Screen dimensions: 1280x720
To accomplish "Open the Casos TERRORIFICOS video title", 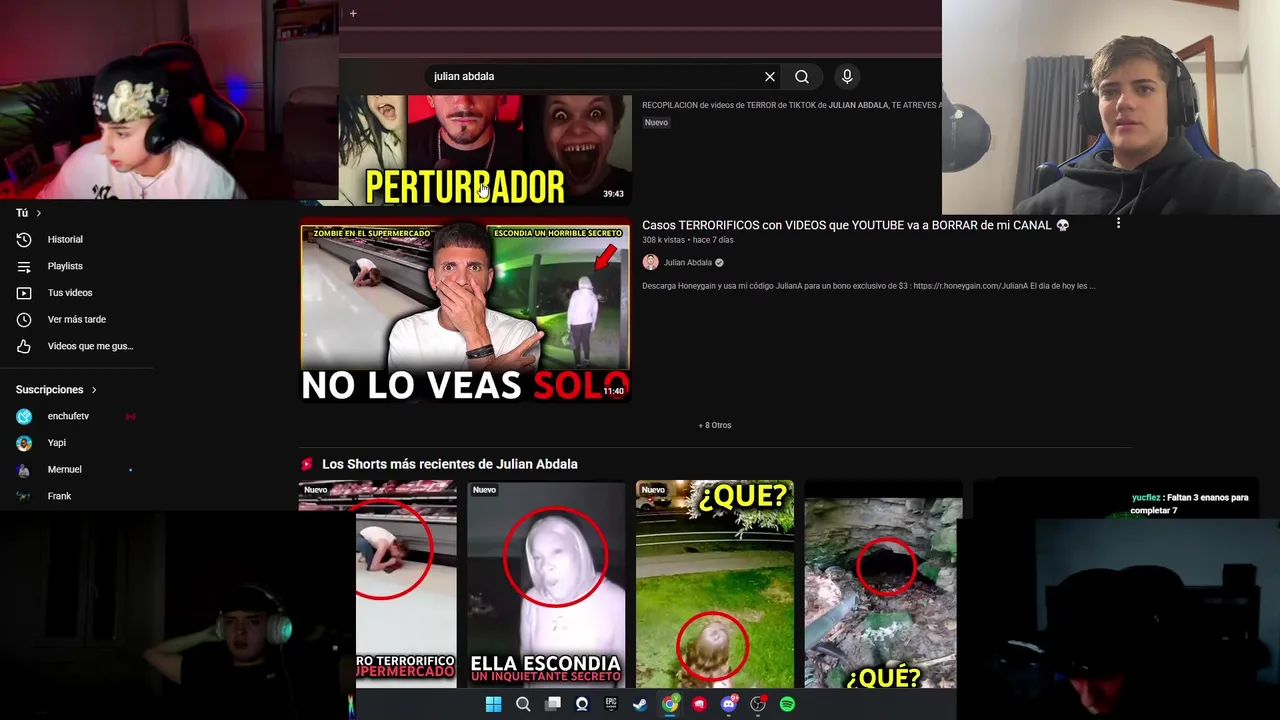I will click(855, 225).
